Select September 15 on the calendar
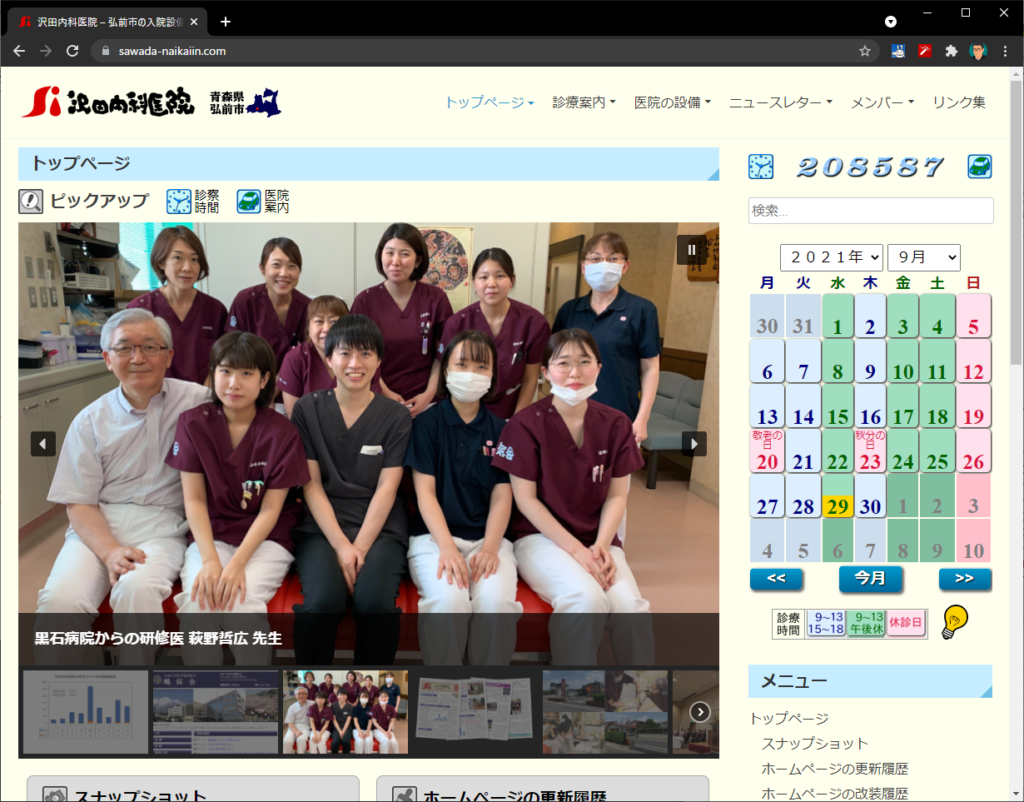This screenshot has height=802, width=1024. coord(837,406)
